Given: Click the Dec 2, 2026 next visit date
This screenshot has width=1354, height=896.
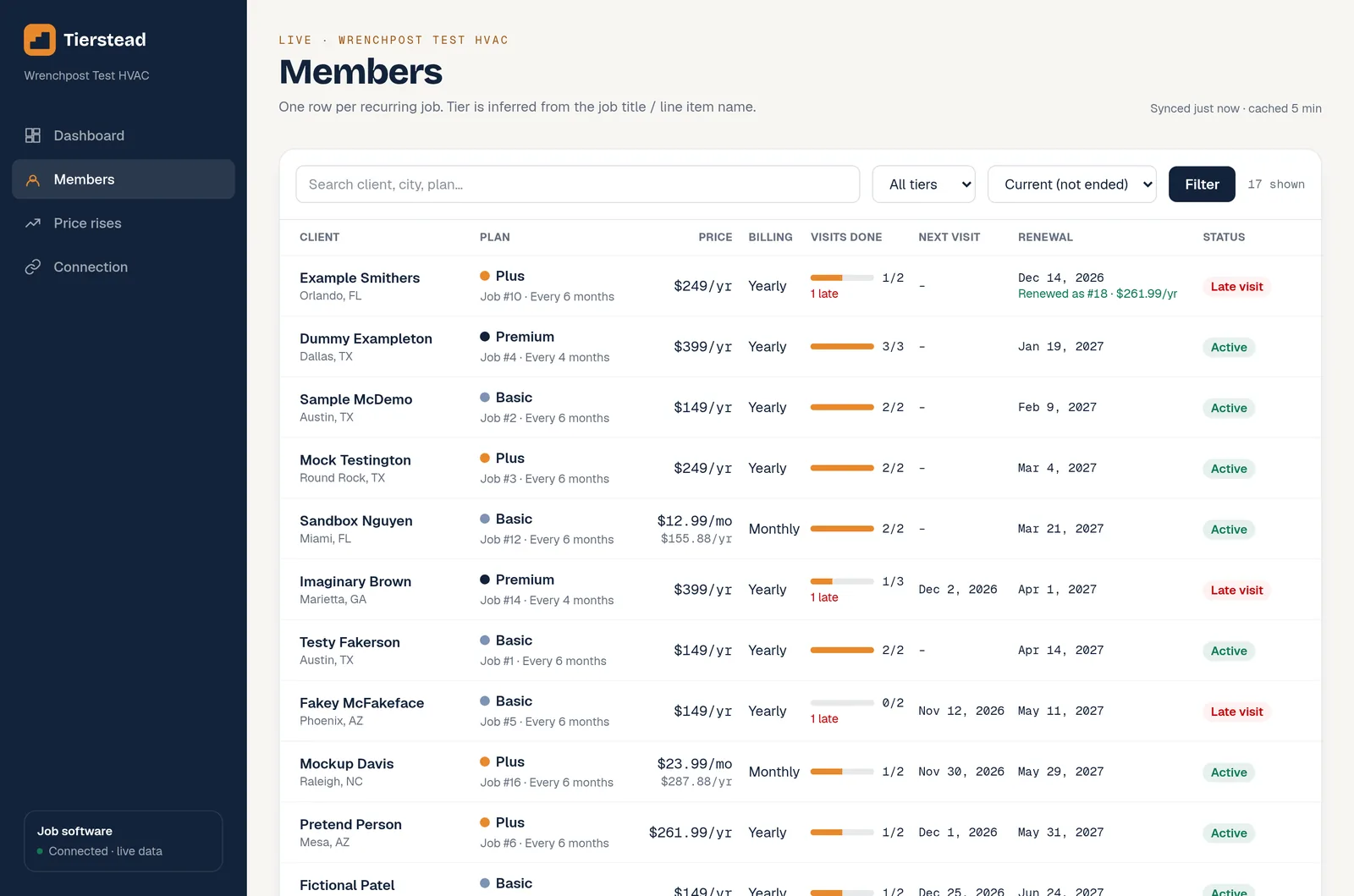Looking at the screenshot, I should click(958, 590).
